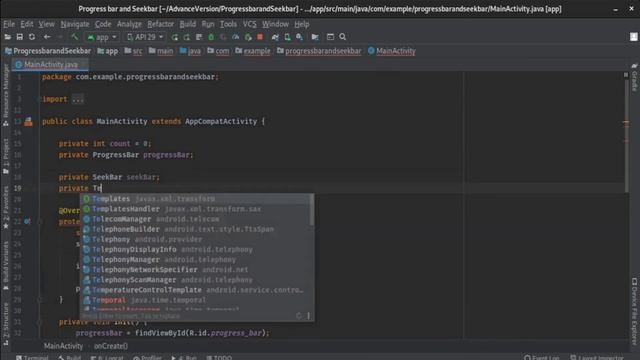The height and width of the screenshot is (360, 640).
Task: Open the Tools menu
Action: [x=228, y=24]
